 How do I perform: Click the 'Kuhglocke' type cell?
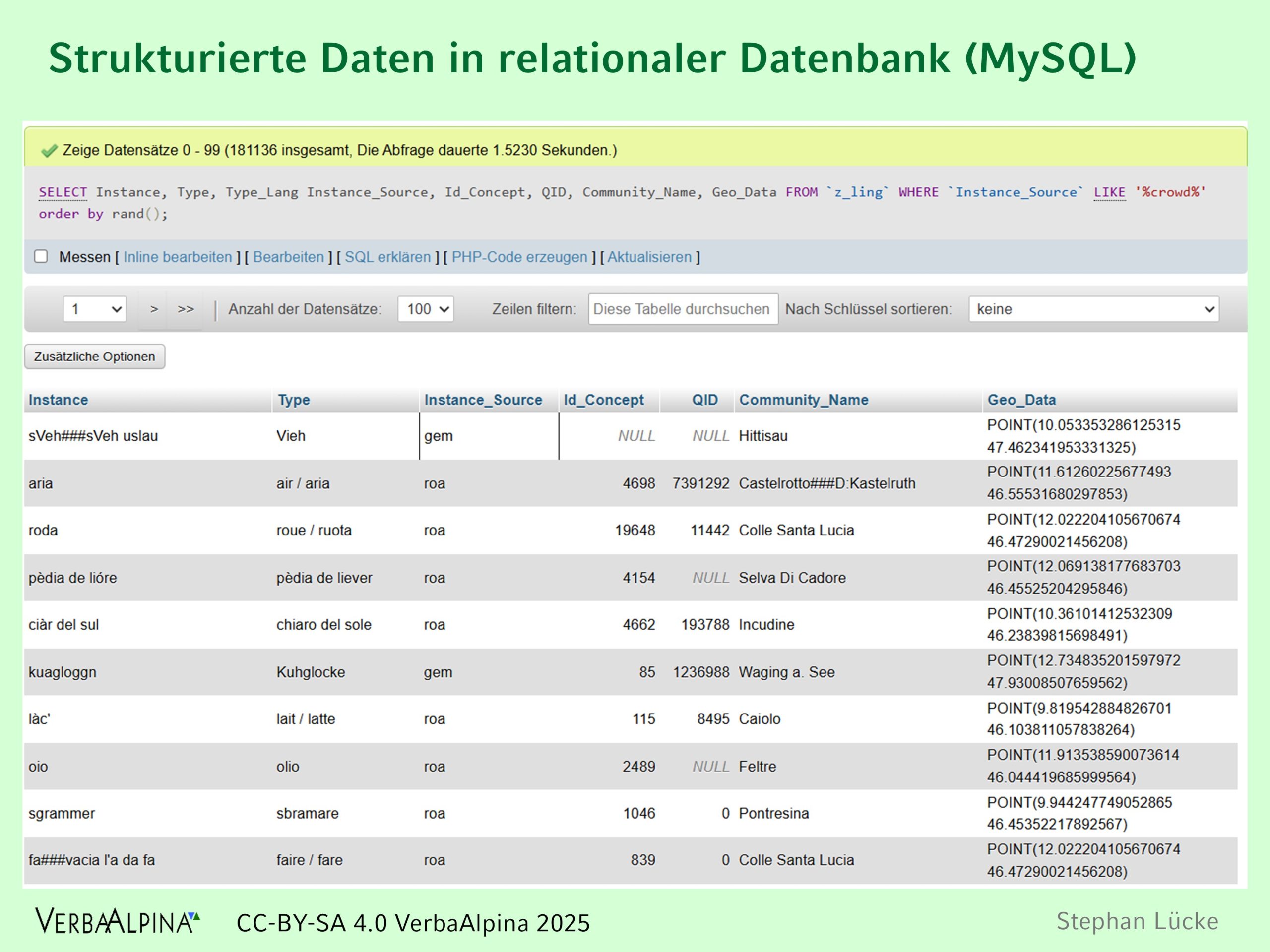346,672
